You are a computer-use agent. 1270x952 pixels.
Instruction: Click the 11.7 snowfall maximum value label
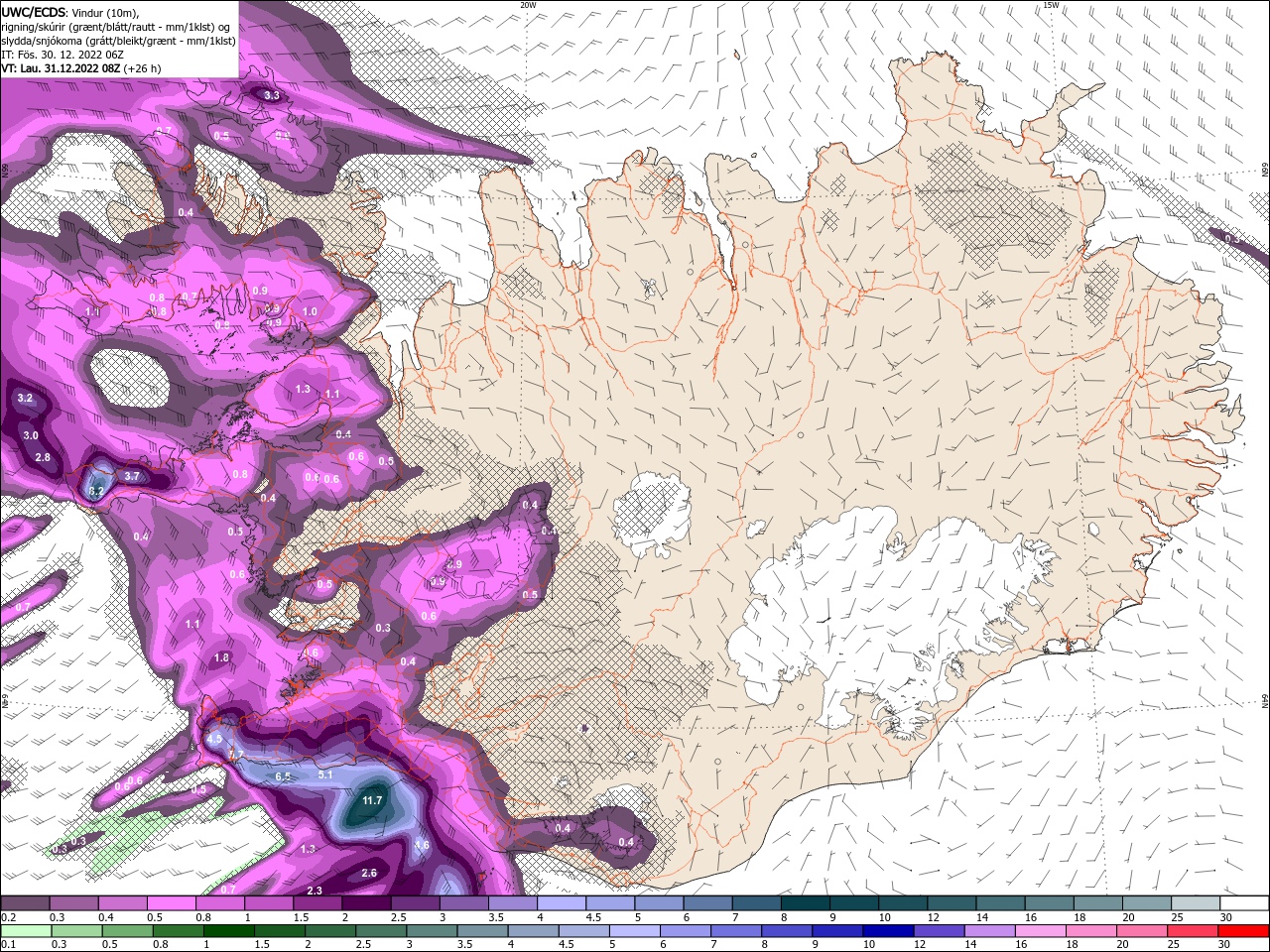click(372, 800)
